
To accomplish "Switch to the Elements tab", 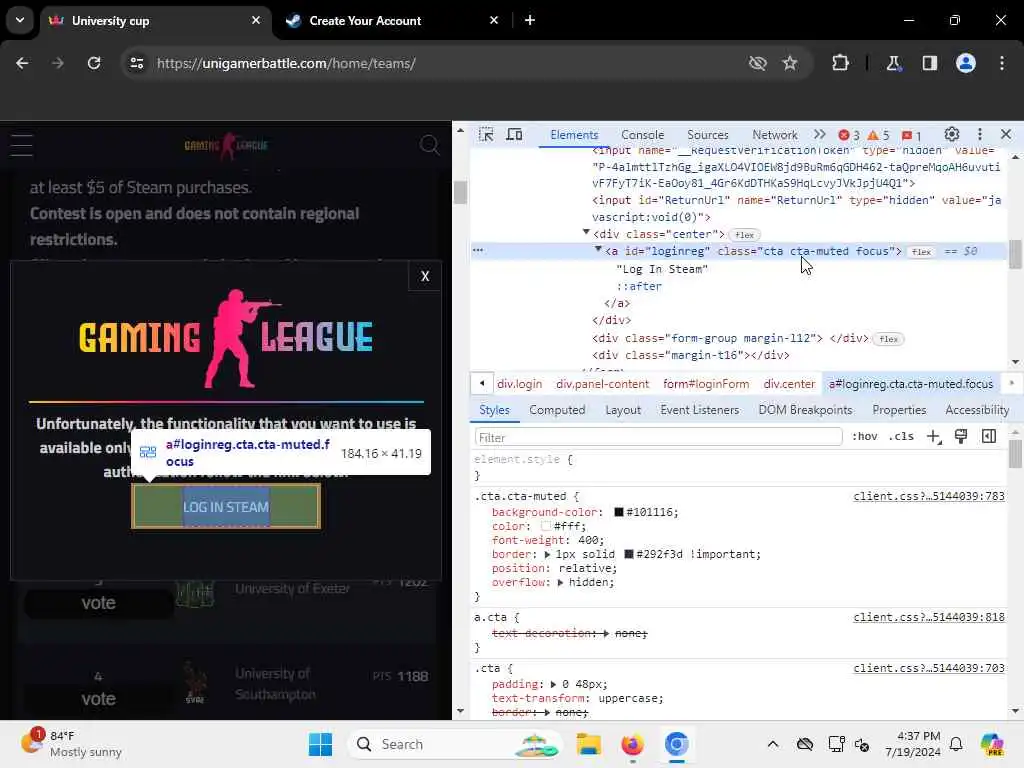I will click(574, 135).
